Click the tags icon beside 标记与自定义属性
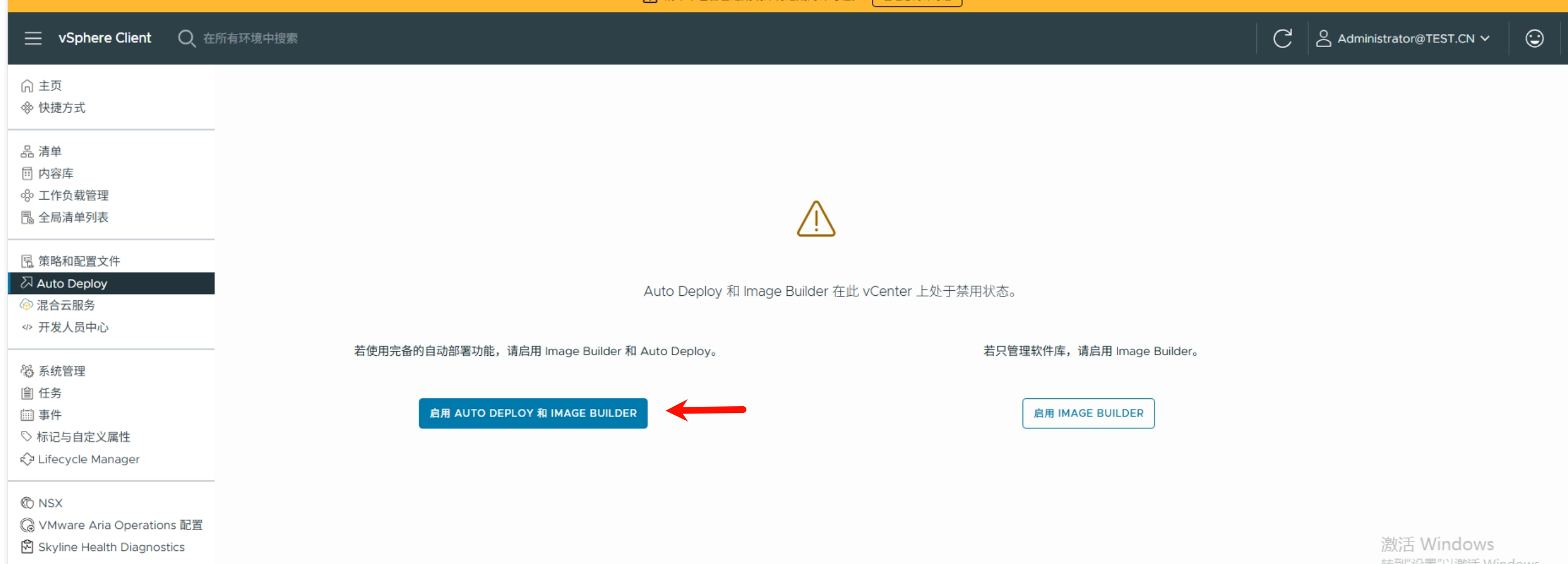 (x=26, y=436)
